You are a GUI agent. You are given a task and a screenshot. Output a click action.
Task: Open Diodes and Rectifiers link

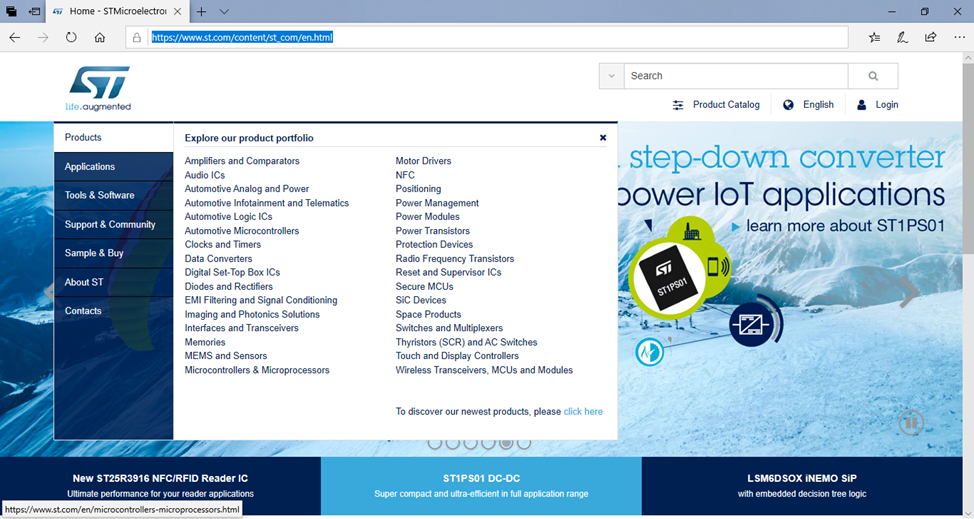pos(229,286)
